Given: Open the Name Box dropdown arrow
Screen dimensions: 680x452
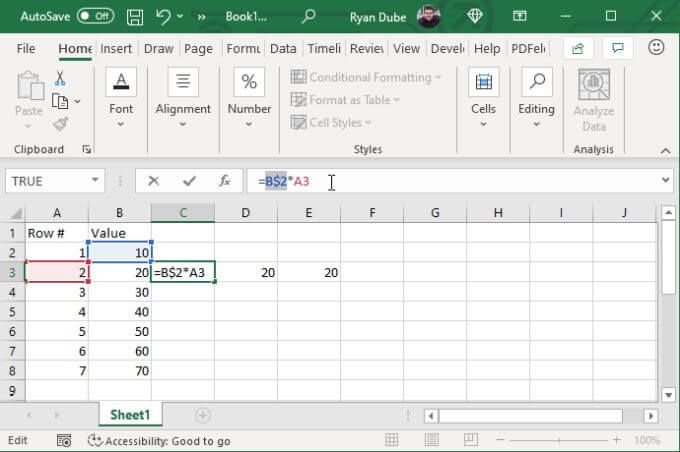Looking at the screenshot, I should point(96,181).
